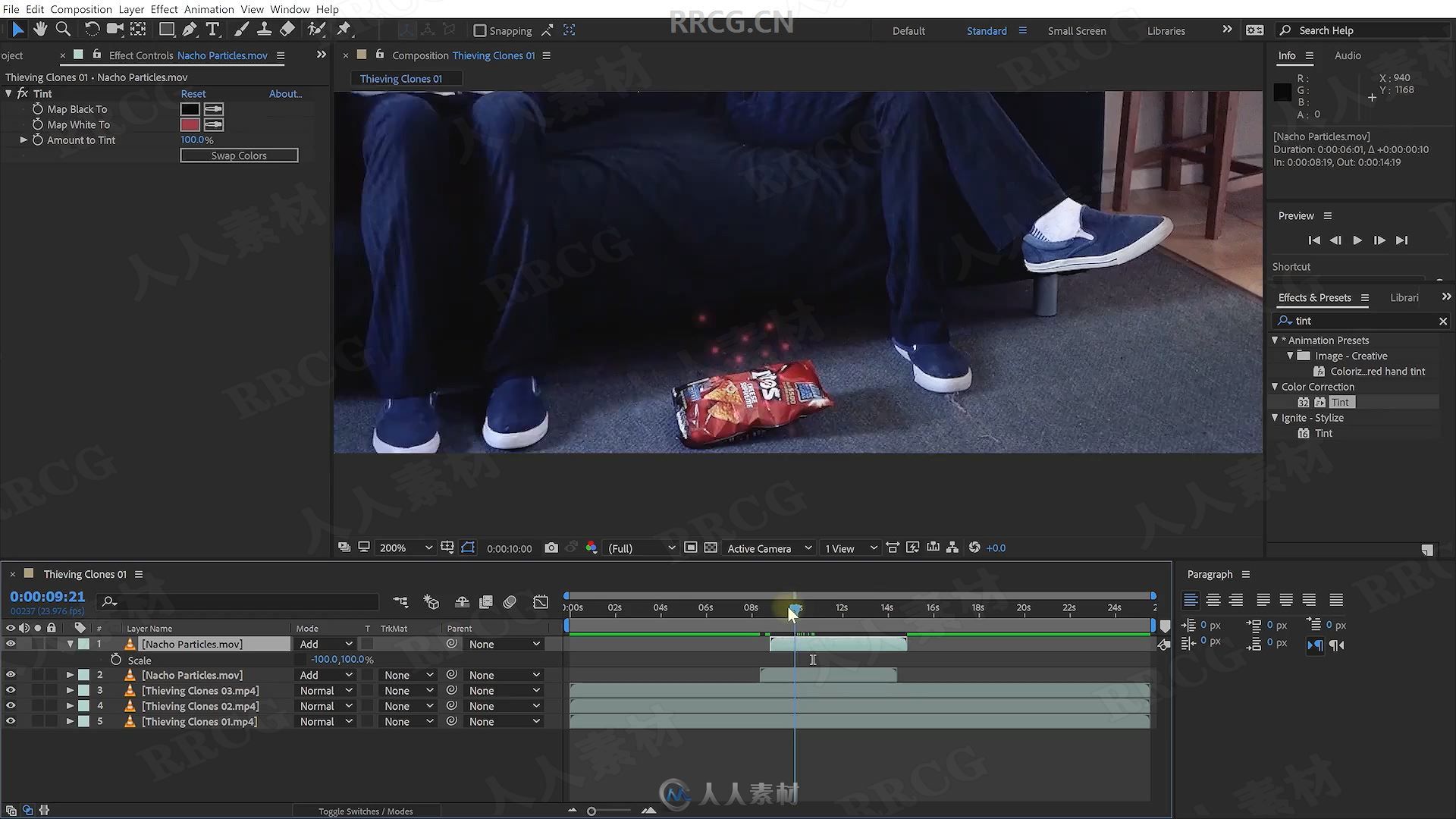The image size is (1456, 819).
Task: Select the Pen tool
Action: click(x=190, y=30)
